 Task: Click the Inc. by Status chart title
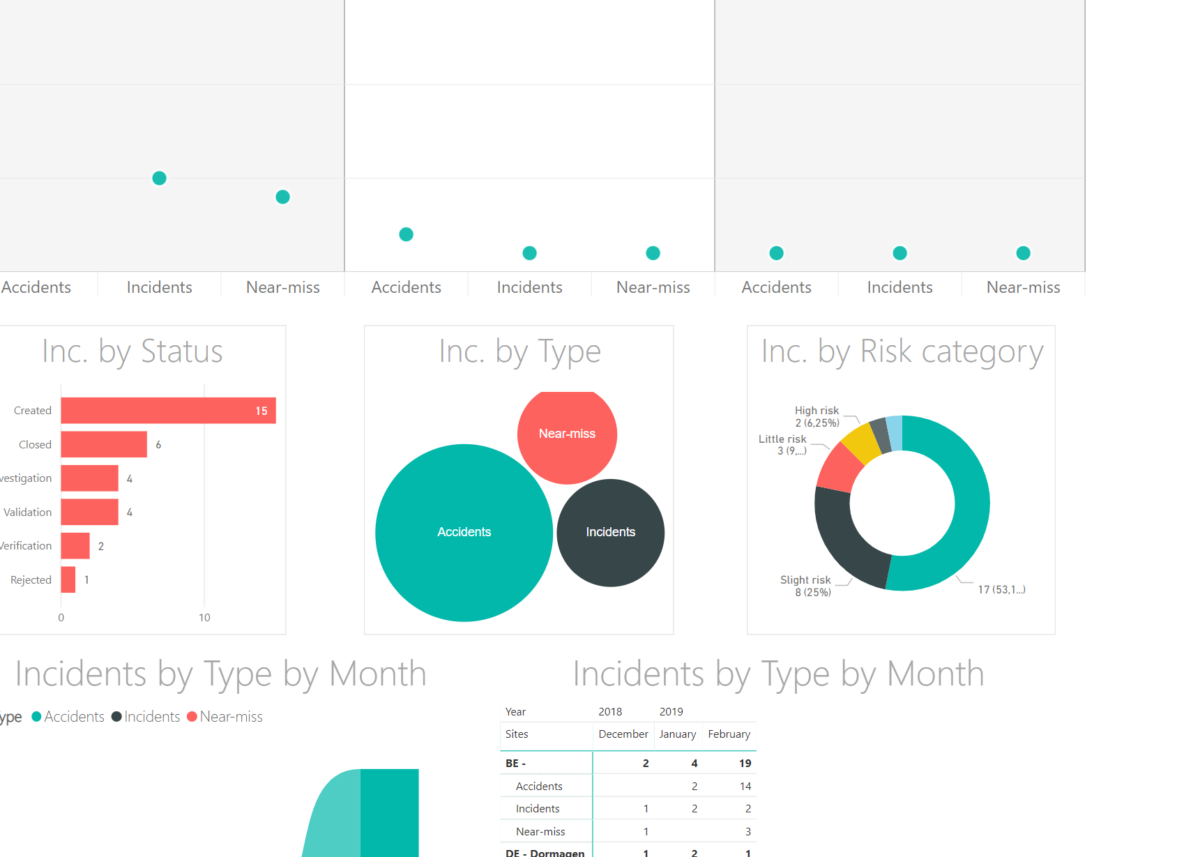(x=132, y=351)
